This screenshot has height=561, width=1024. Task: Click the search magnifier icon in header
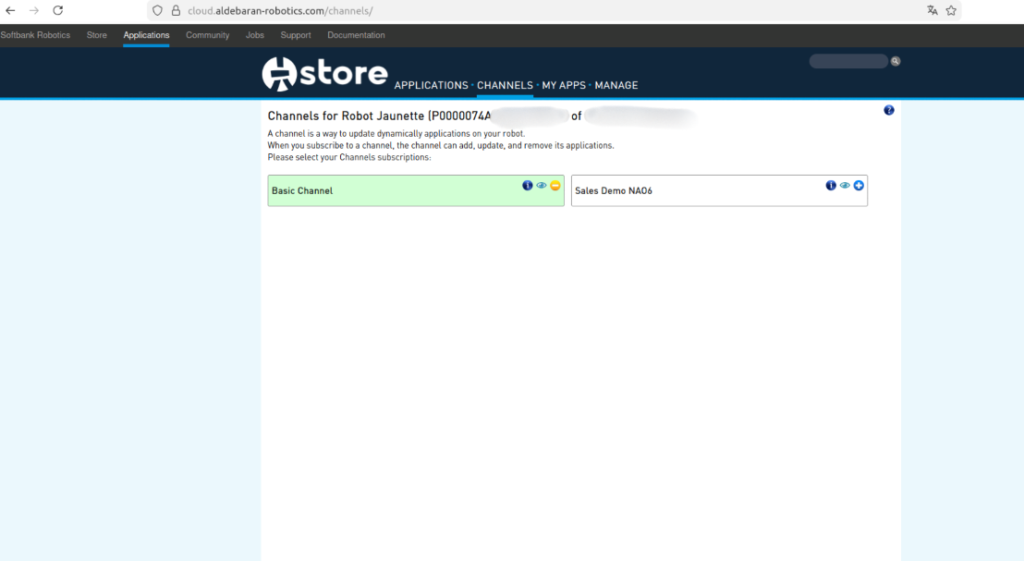pos(895,61)
